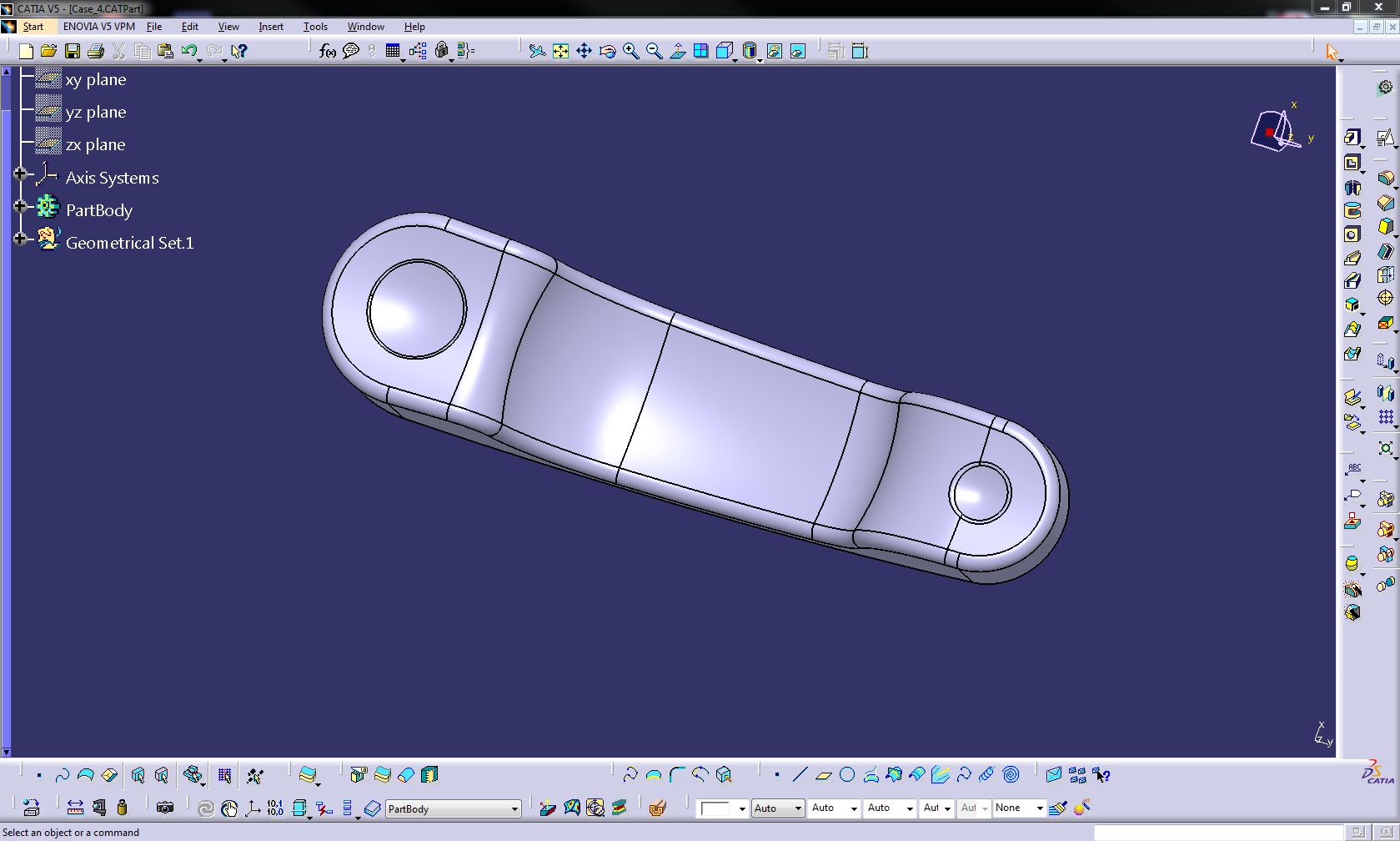Screen dimensions: 1400x841
Task: Open the Insert menu
Action: (271, 27)
